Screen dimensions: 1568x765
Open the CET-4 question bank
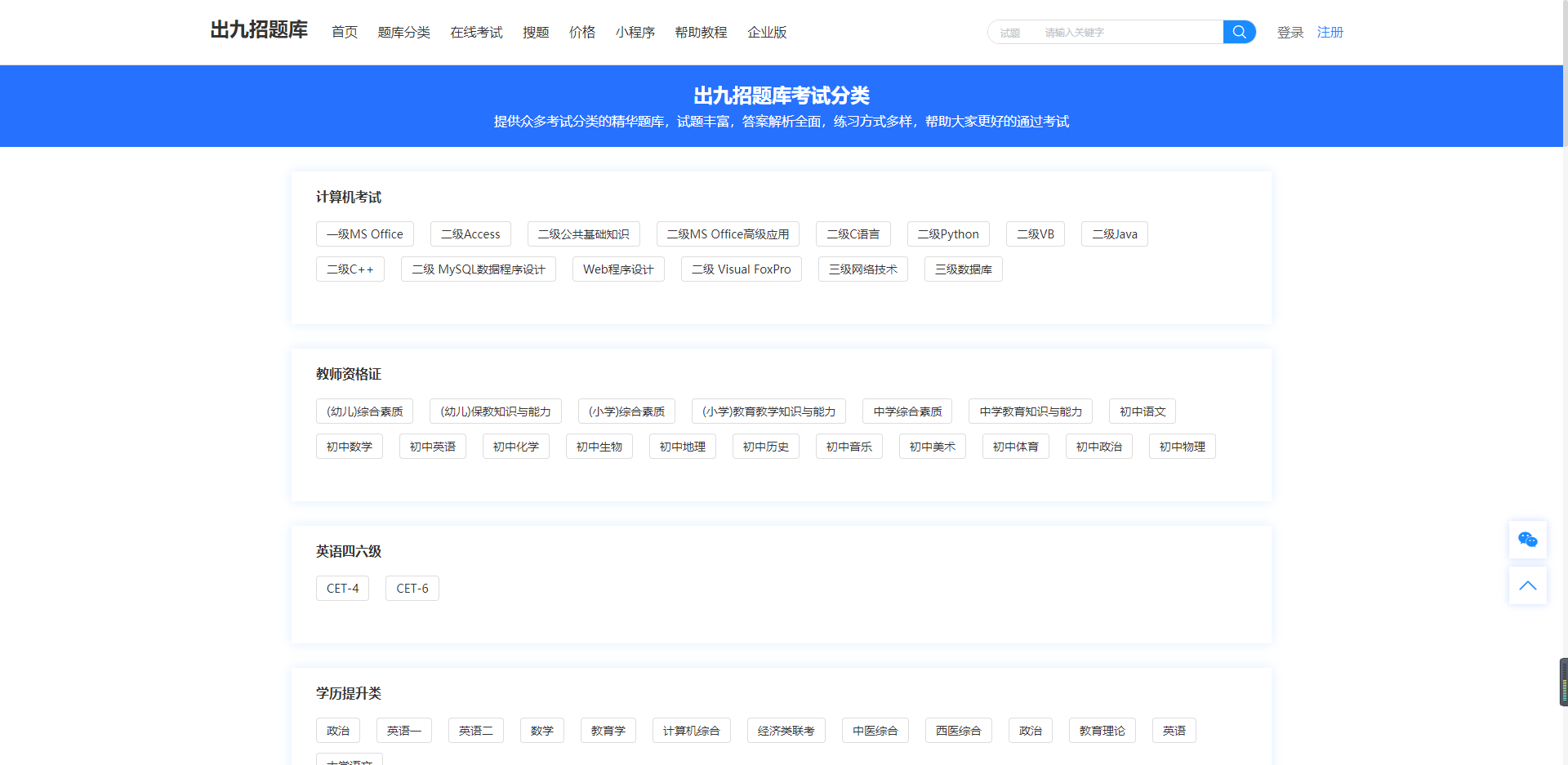click(343, 589)
